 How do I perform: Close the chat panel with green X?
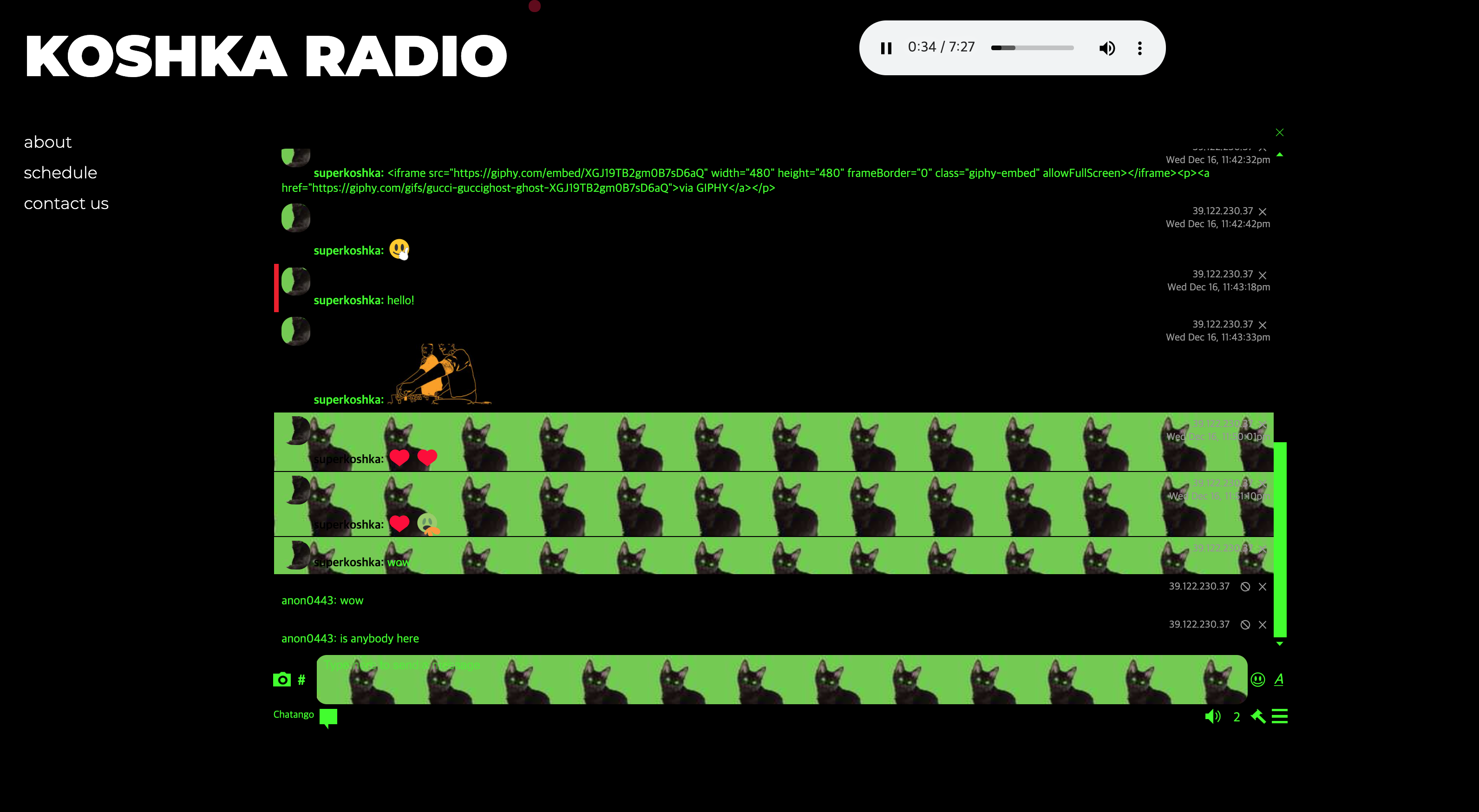(x=1279, y=133)
